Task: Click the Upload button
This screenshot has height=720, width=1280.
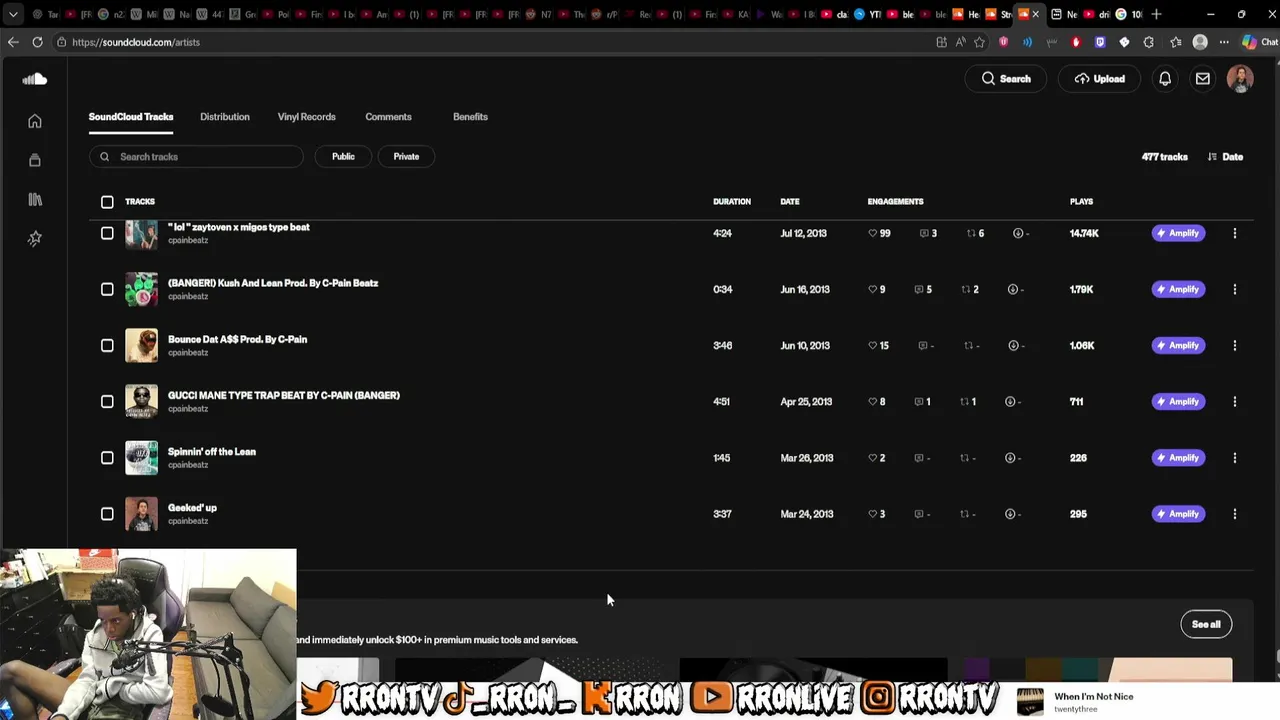Action: coord(1099,79)
